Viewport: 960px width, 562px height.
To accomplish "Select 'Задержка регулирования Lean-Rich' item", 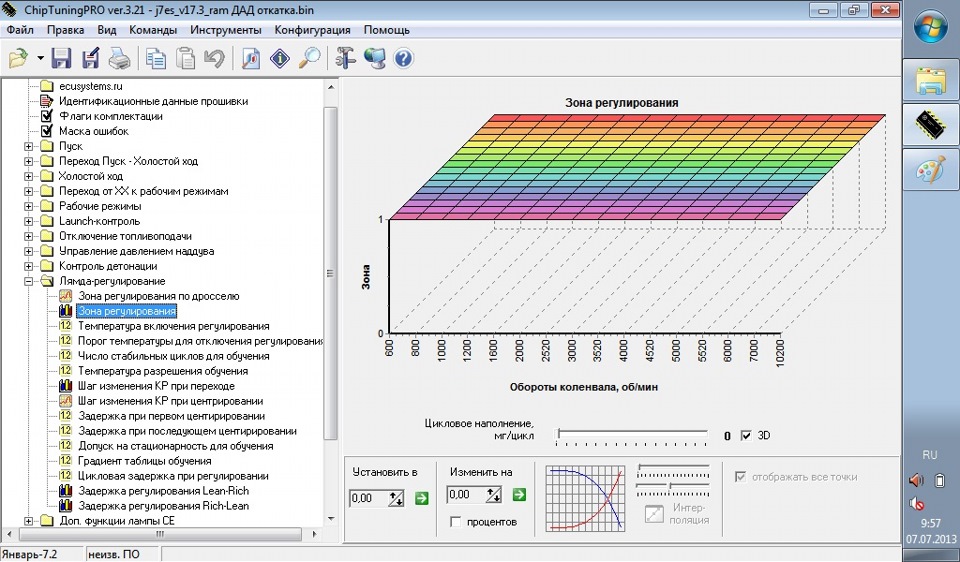I will click(163, 491).
